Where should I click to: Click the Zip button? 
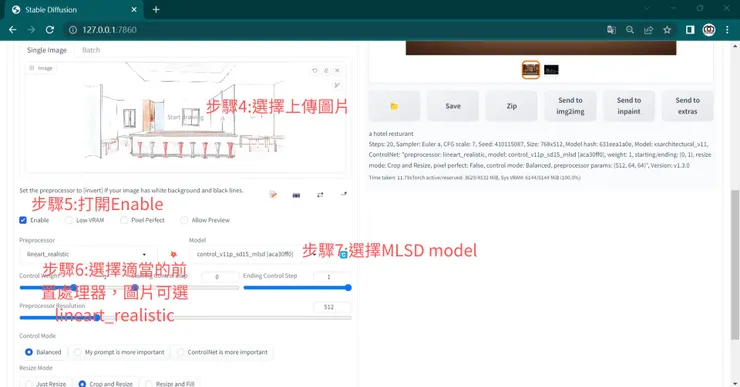512,106
